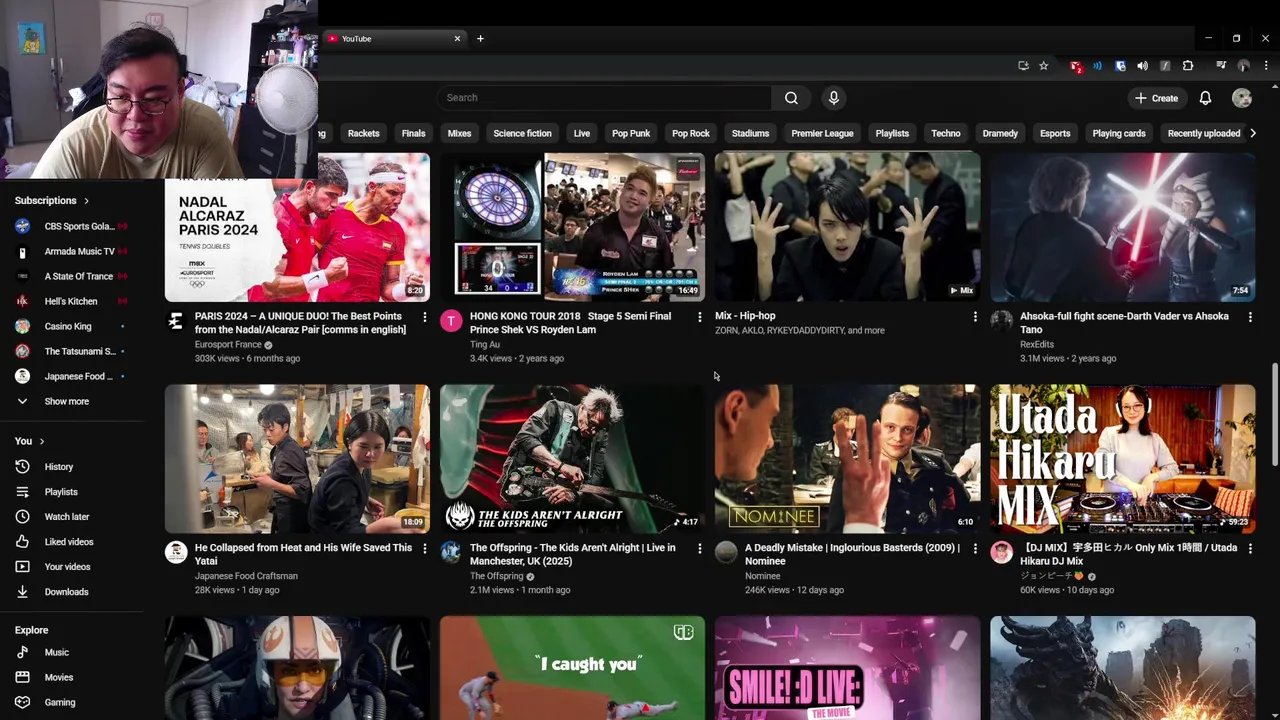This screenshot has width=1280, height=720.
Task: Play the Utada Hikaru MIX thumbnail
Action: click(1122, 458)
